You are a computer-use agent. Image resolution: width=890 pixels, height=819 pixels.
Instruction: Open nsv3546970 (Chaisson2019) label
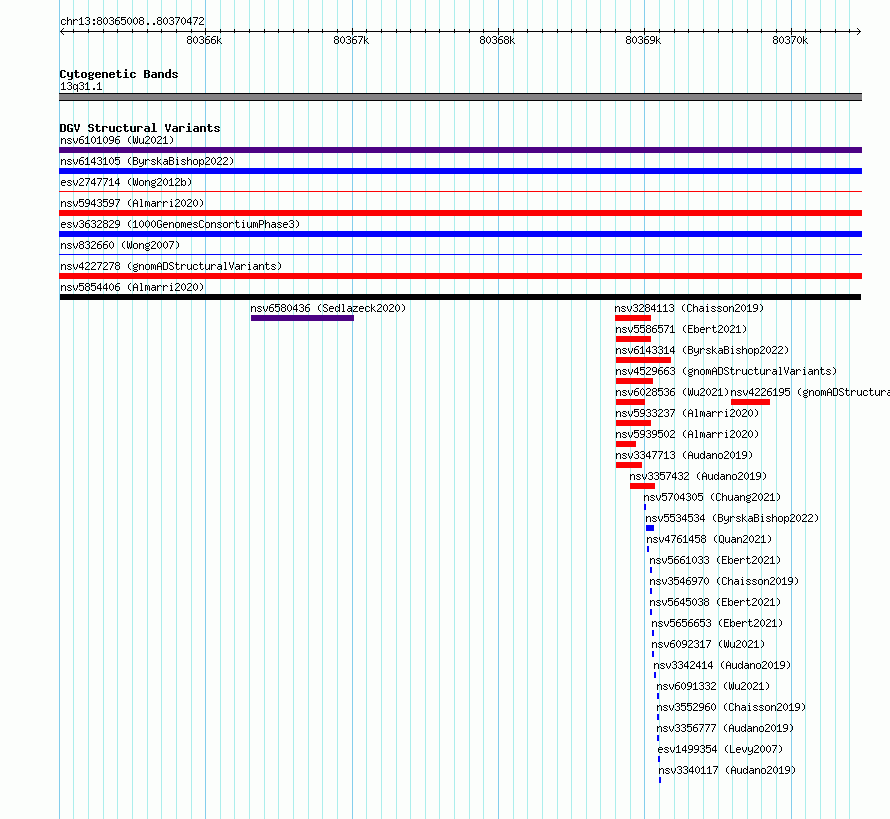724,581
